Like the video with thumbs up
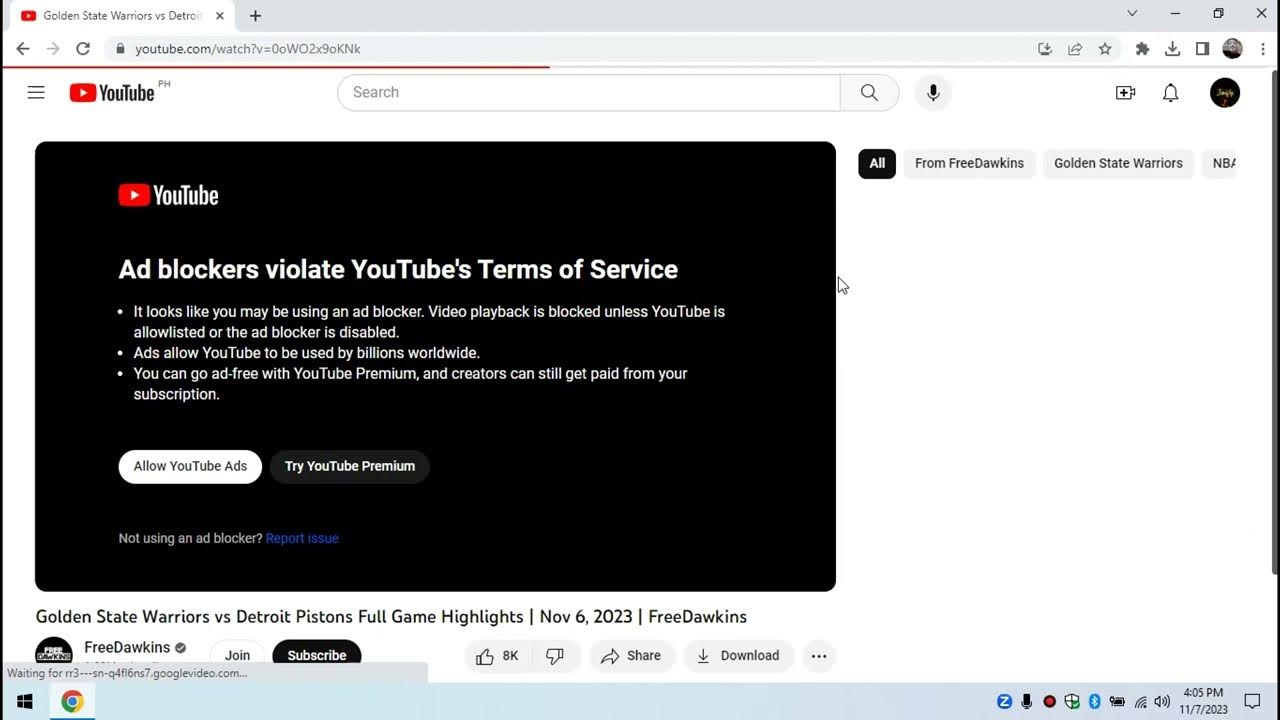The width and height of the screenshot is (1280, 720). coord(497,656)
